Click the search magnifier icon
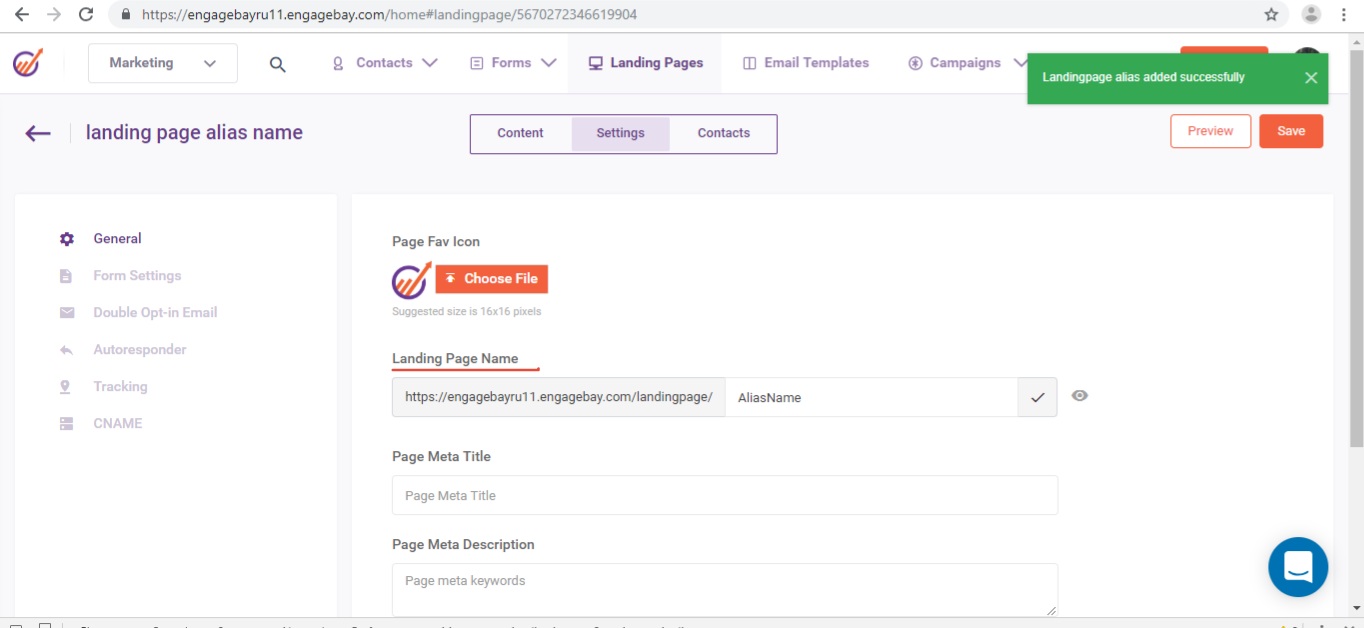 click(278, 64)
